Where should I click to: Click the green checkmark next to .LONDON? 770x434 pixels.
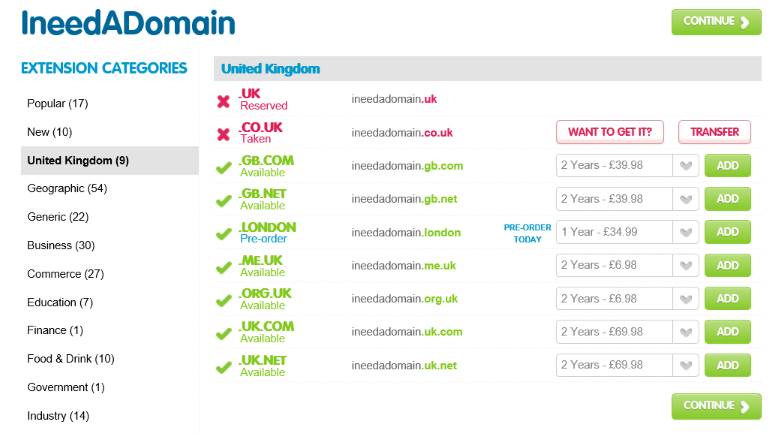coord(224,233)
